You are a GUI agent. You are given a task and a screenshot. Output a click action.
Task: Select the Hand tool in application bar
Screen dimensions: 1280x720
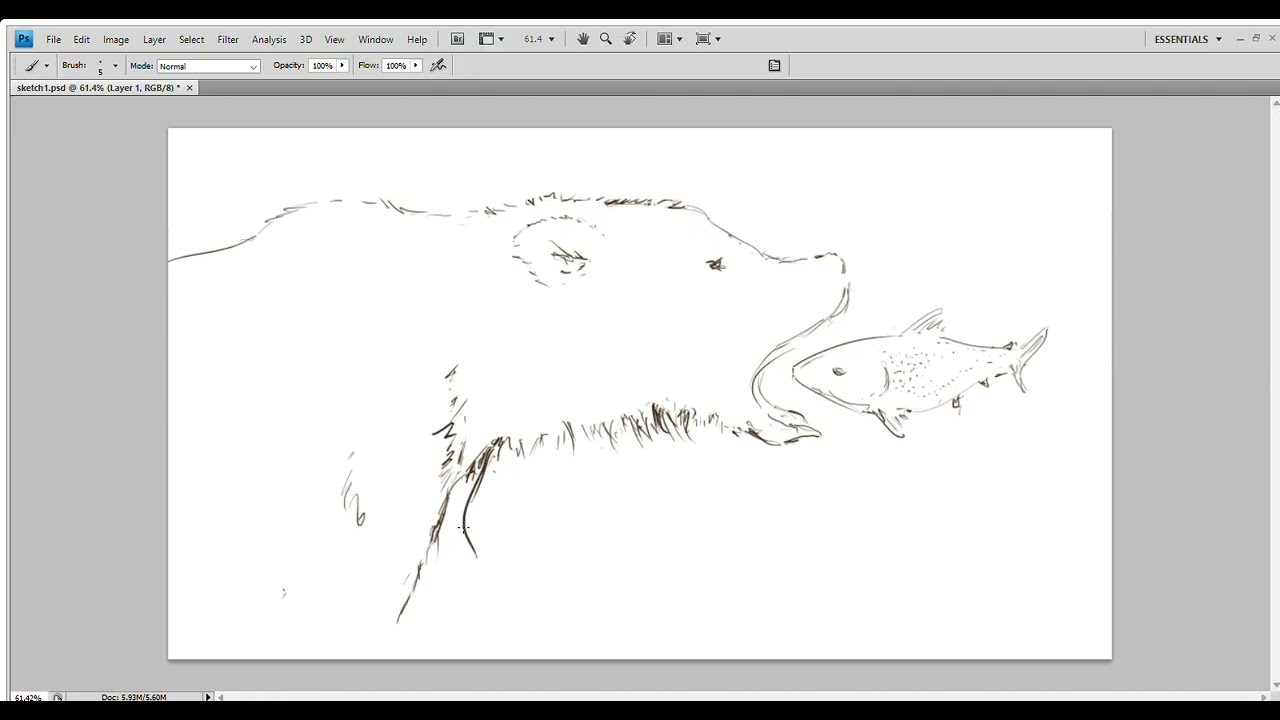click(x=583, y=39)
